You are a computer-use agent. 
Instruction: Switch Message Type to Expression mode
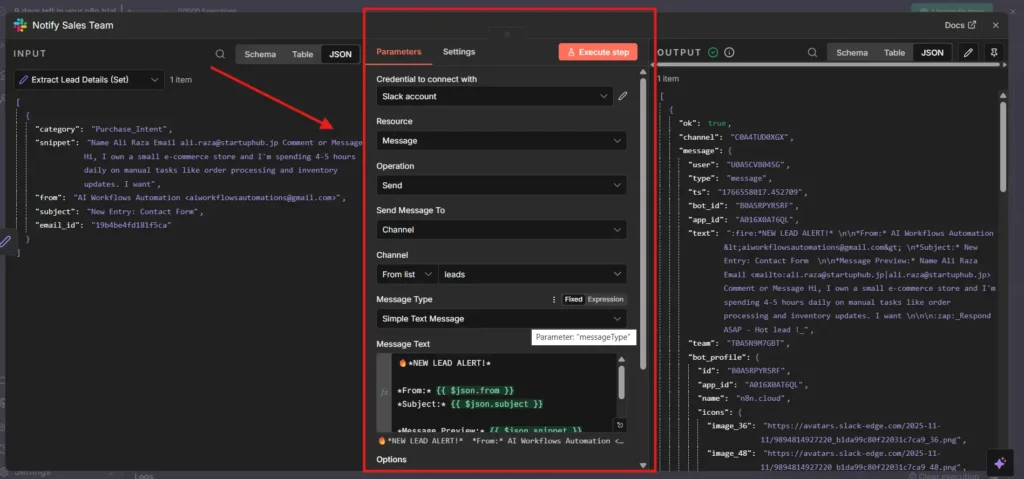605,299
